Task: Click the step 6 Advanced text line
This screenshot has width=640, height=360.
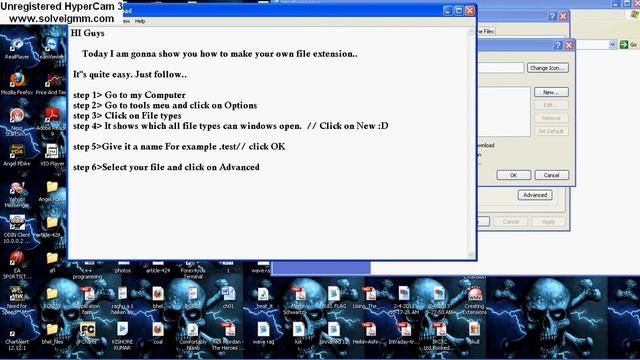Action: [x=166, y=167]
